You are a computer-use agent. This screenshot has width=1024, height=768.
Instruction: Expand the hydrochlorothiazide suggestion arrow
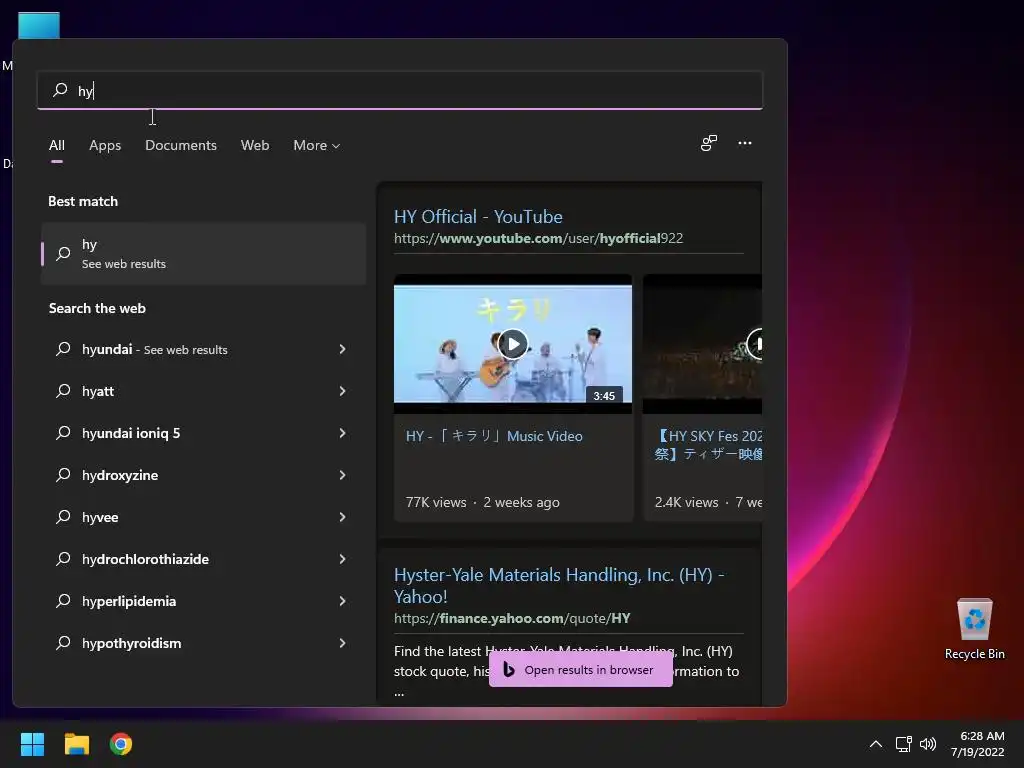pyautogui.click(x=342, y=559)
